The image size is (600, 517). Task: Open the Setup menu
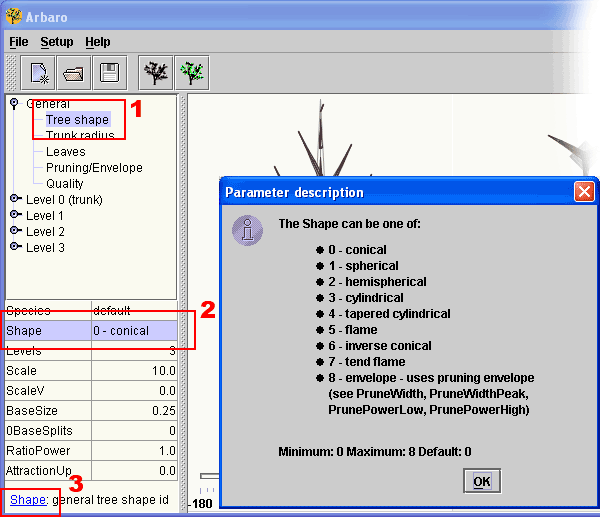(x=56, y=42)
